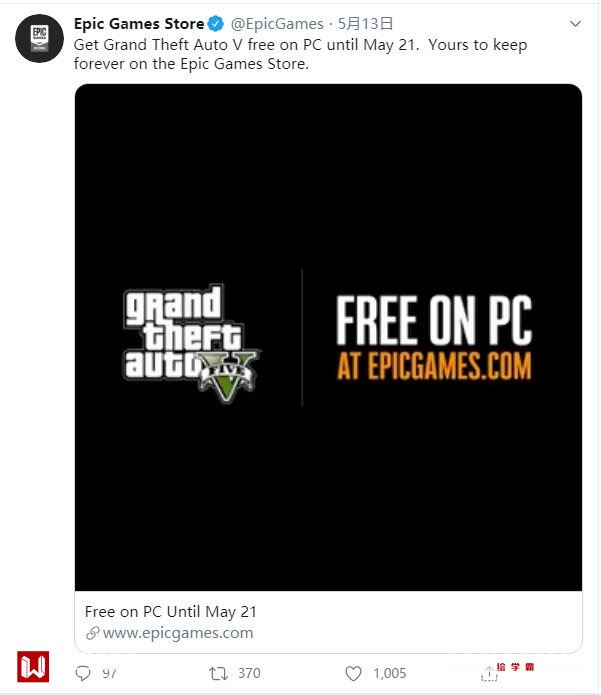The width and height of the screenshot is (601, 695).
Task: Click the red W logo watermark
Action: (33, 667)
